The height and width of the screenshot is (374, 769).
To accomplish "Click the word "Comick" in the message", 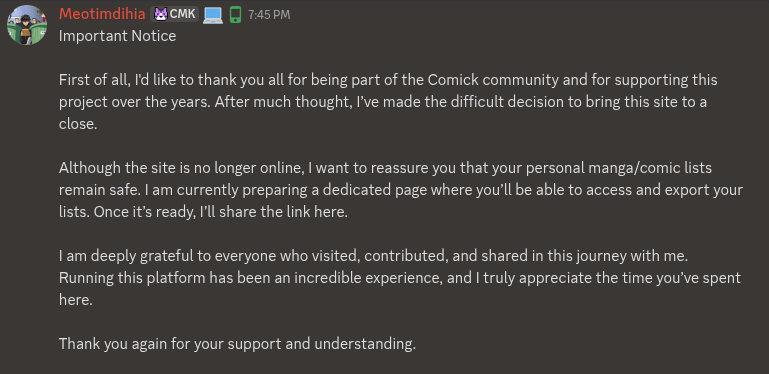I will click(451, 80).
